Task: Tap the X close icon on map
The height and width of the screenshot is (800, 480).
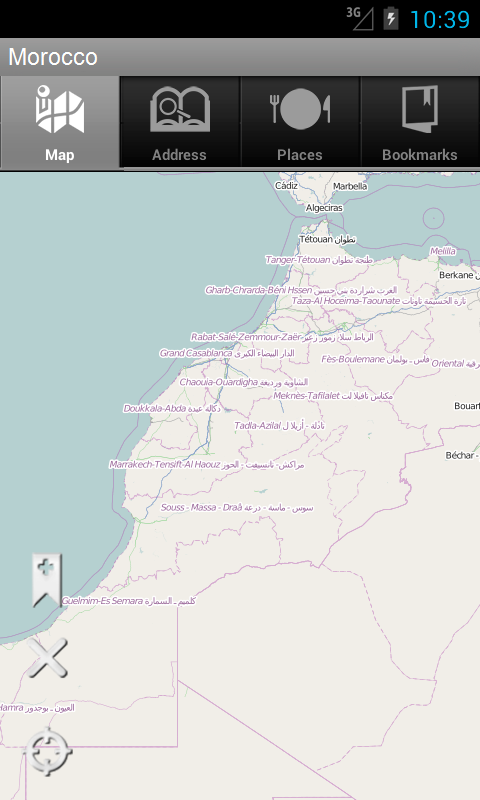Action: click(x=47, y=658)
